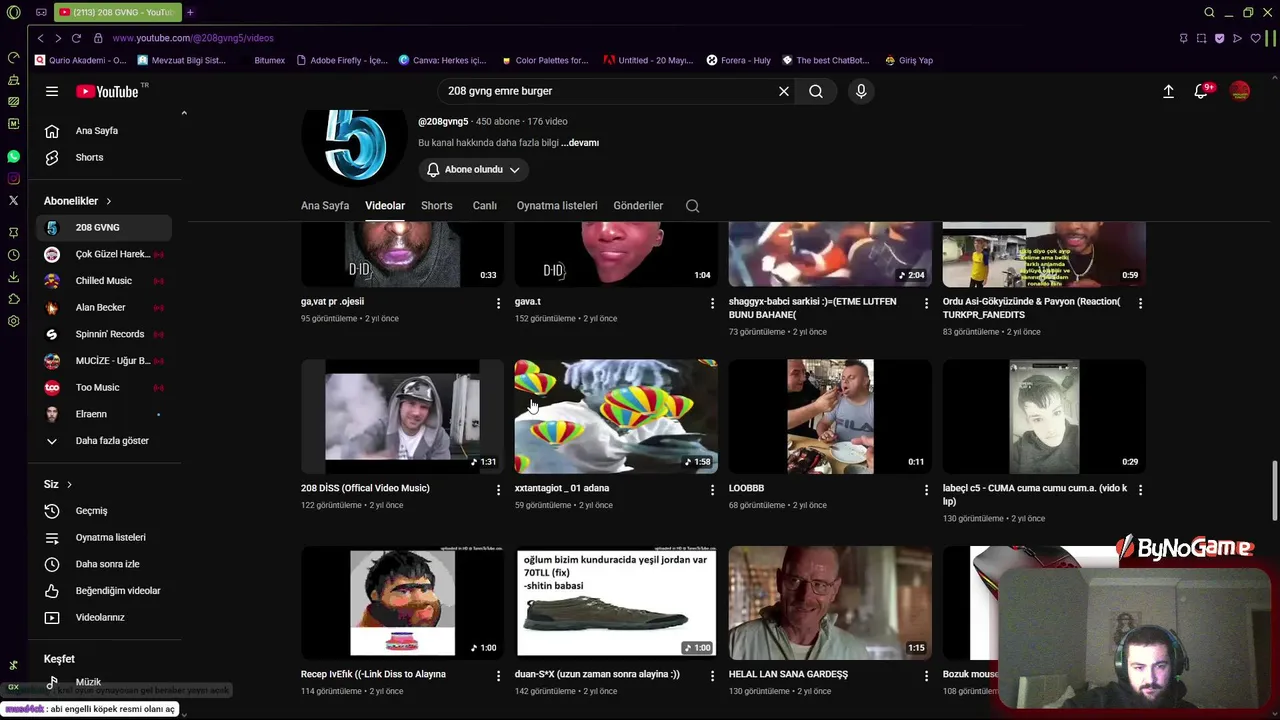Open options for xxtantagiot _ 01 adana
Image resolution: width=1280 pixels, height=720 pixels.
[712, 490]
